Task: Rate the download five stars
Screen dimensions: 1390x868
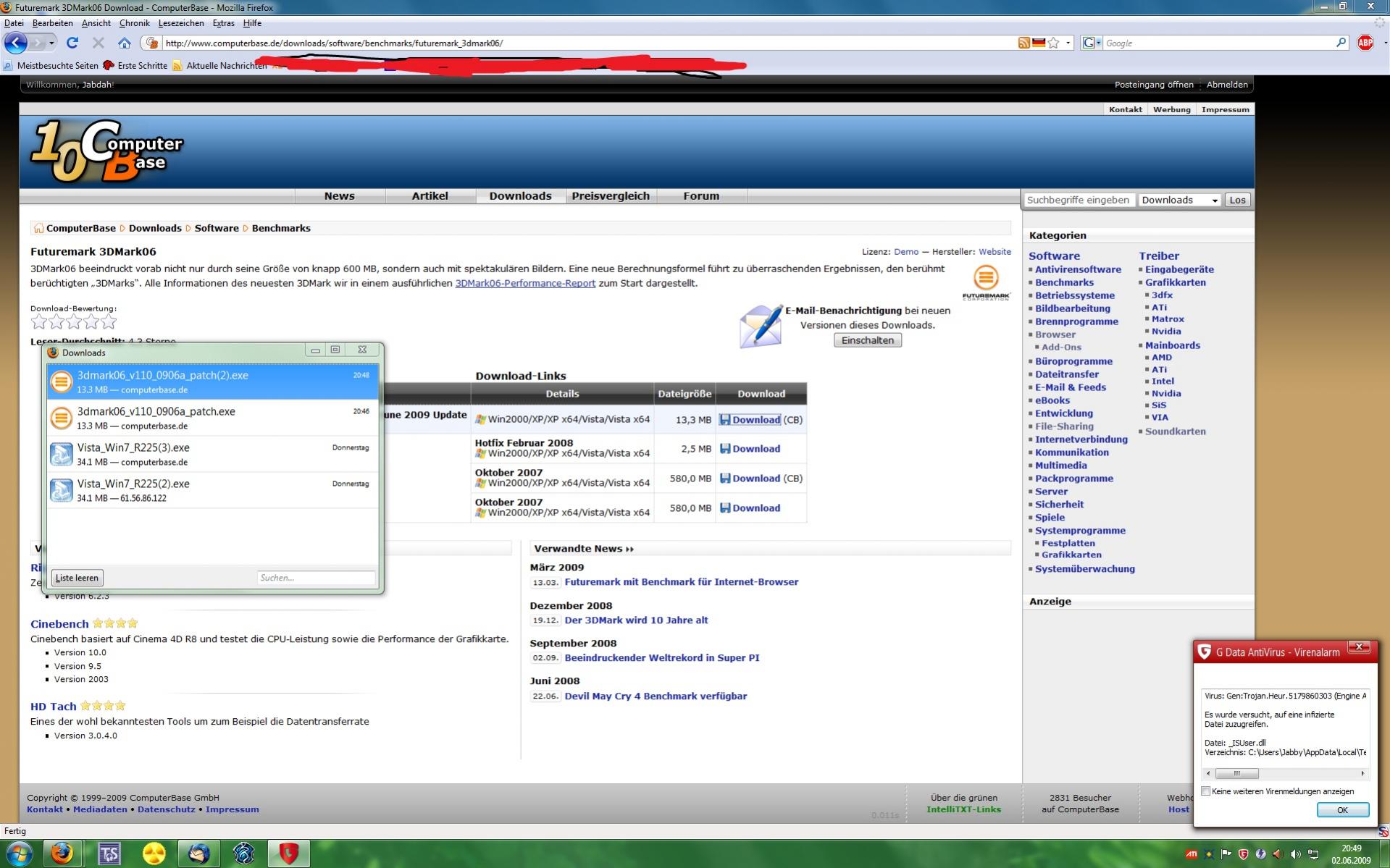Action: [x=109, y=321]
